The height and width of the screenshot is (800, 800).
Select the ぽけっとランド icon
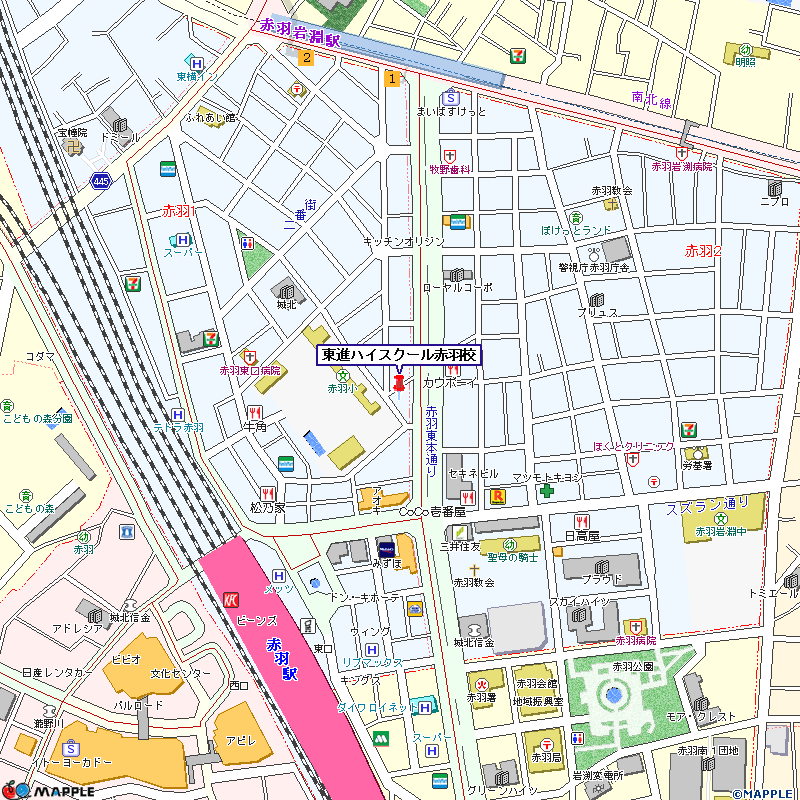(x=576, y=218)
